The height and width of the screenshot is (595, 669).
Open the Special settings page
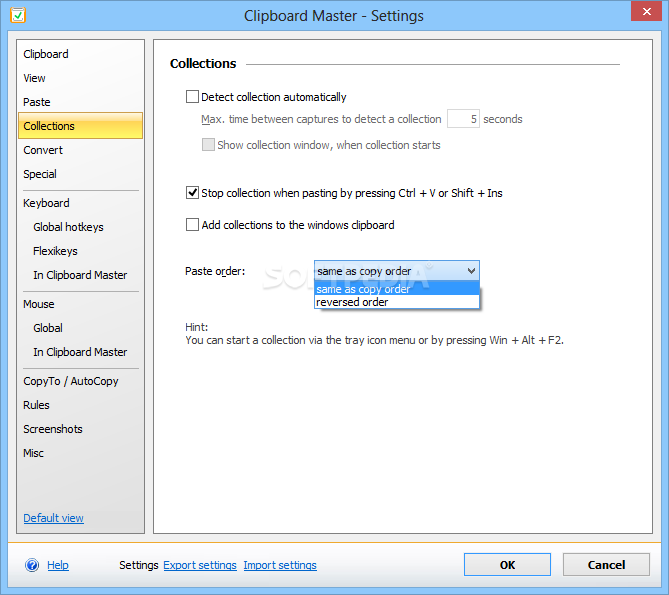pyautogui.click(x=40, y=174)
